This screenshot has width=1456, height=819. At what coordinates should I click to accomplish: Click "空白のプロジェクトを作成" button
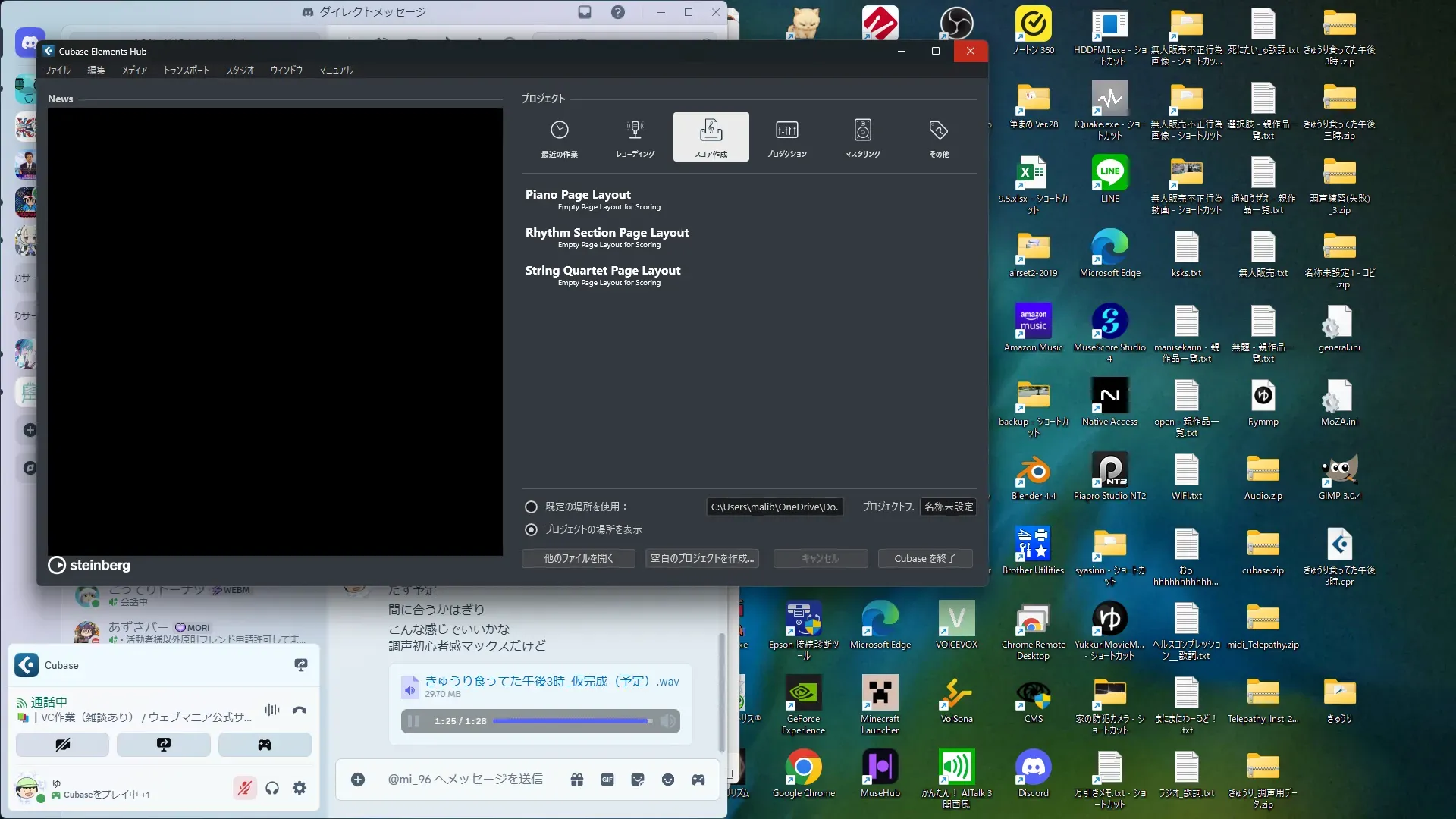(702, 558)
